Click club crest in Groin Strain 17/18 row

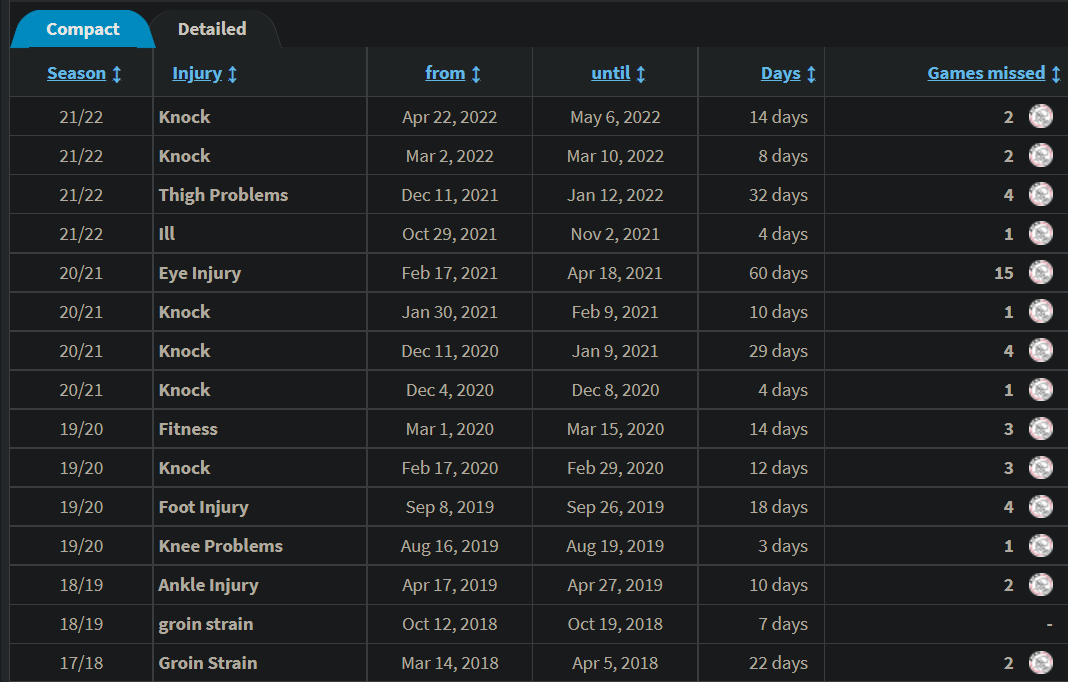[x=1041, y=662]
